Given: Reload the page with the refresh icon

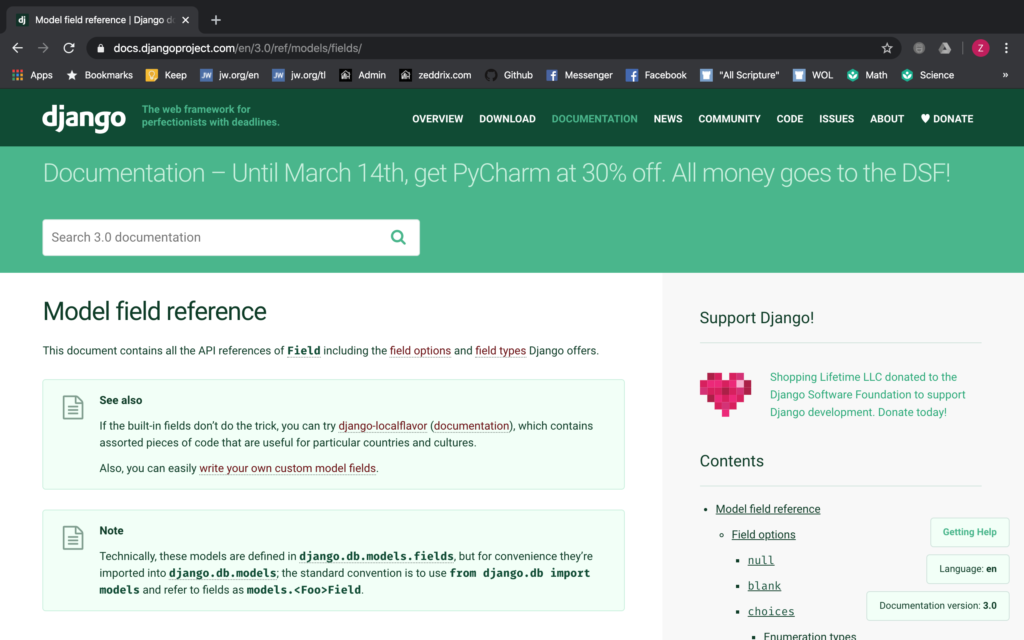Looking at the screenshot, I should click(x=69, y=48).
